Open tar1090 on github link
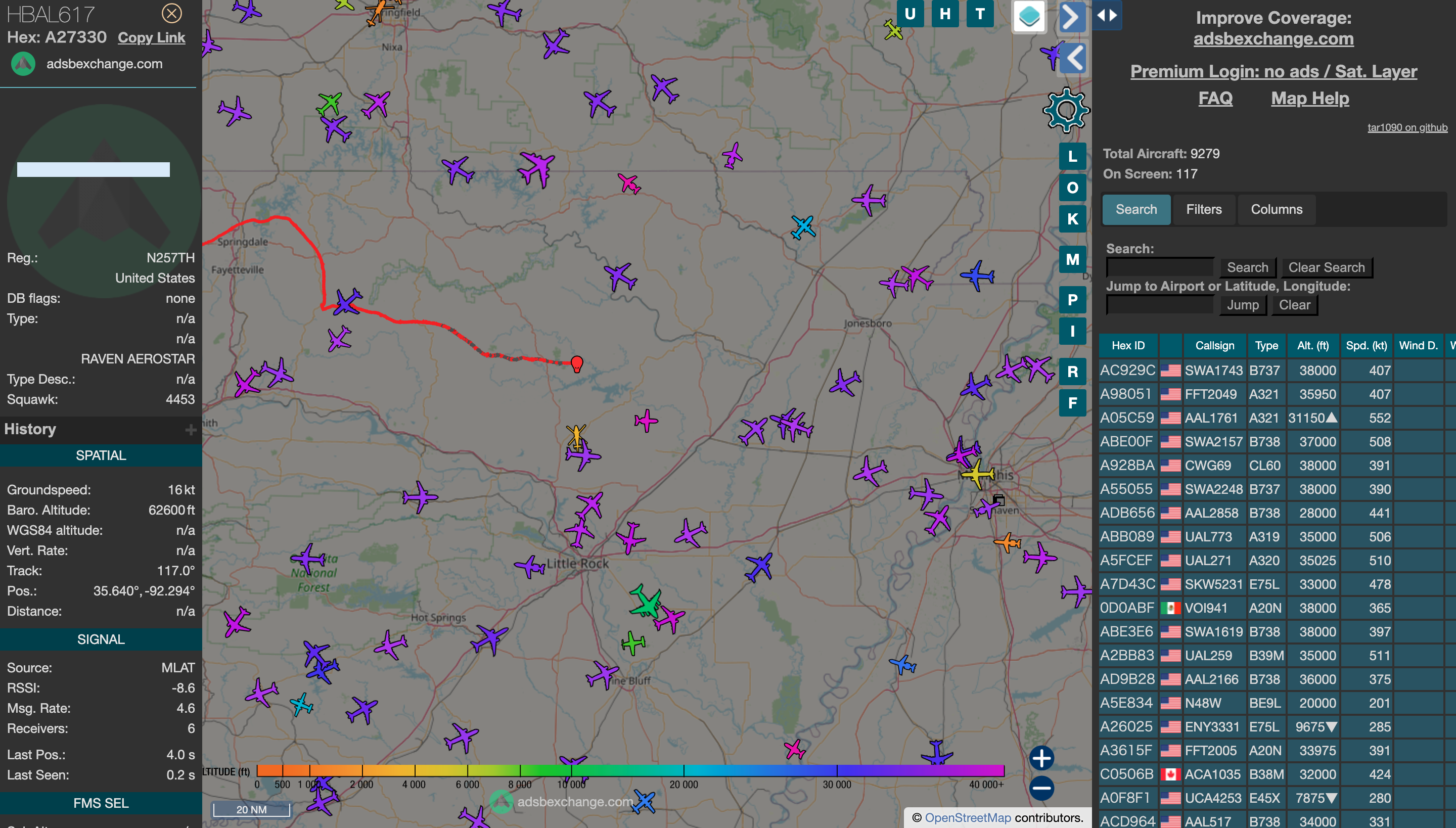The image size is (1456, 828). tap(1407, 127)
